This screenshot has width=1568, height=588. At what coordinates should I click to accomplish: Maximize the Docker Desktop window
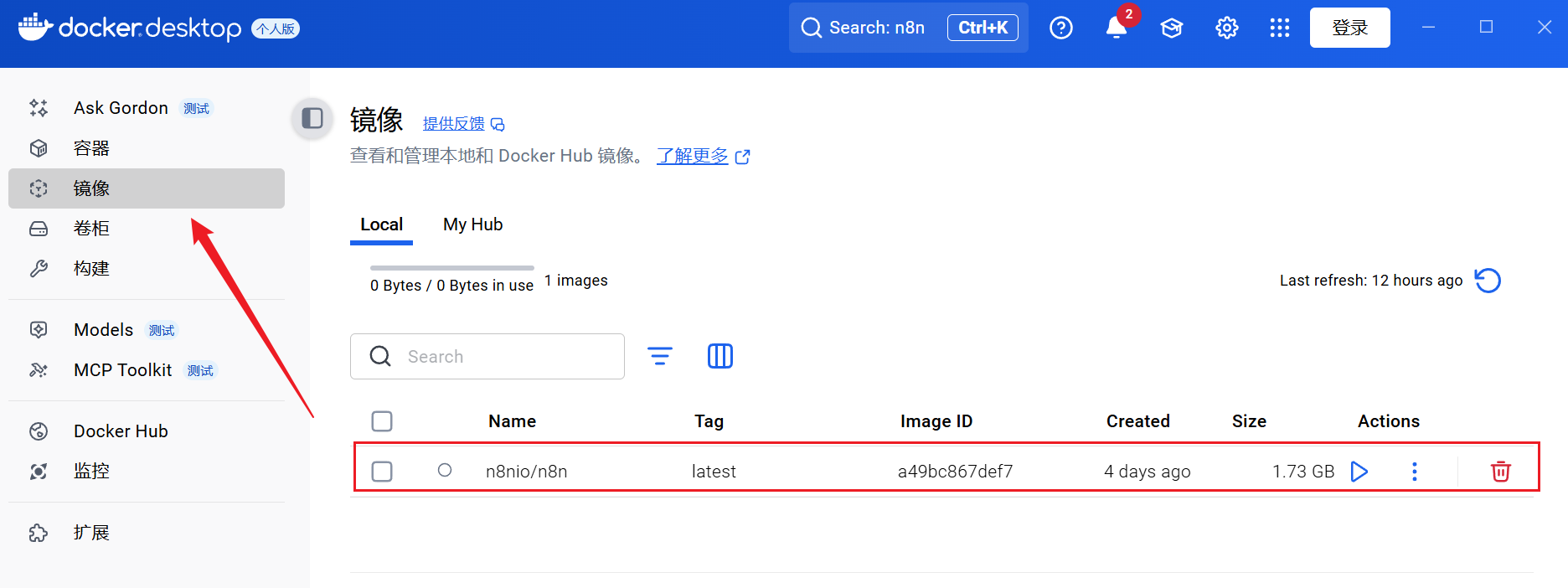(x=1487, y=28)
